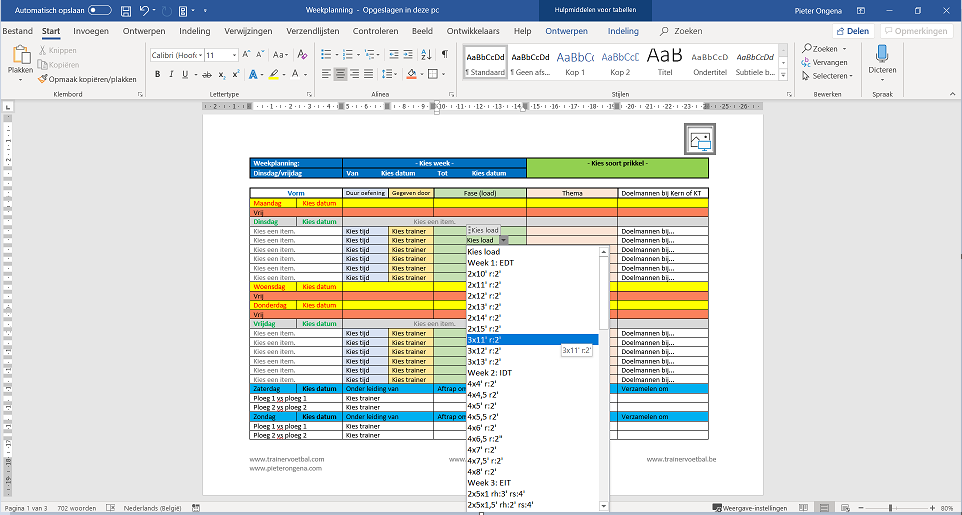Click Vervangen in the Bewerken group
Image resolution: width=962 pixels, height=515 pixels.
click(829, 62)
